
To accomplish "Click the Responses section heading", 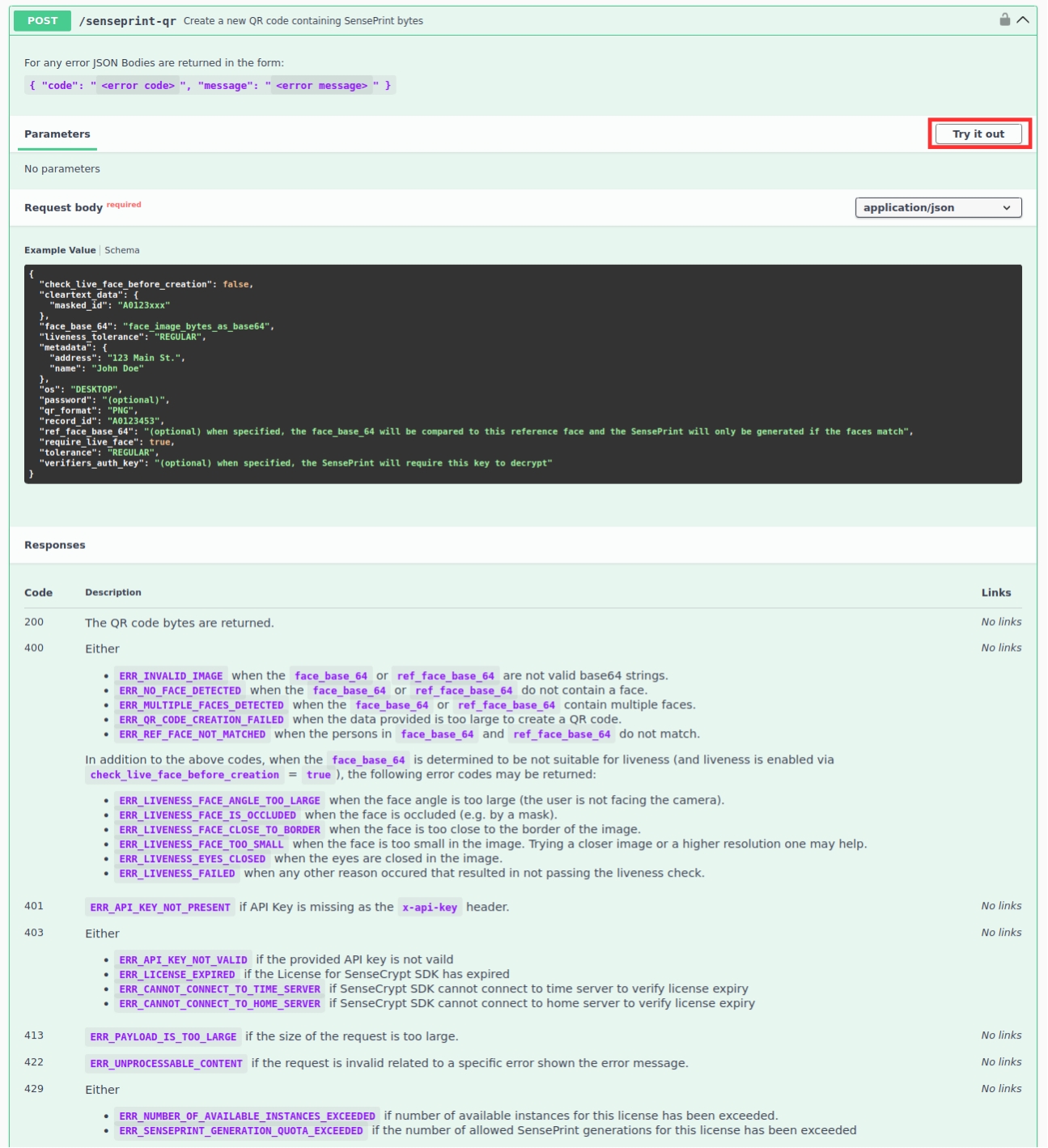I will (x=54, y=545).
